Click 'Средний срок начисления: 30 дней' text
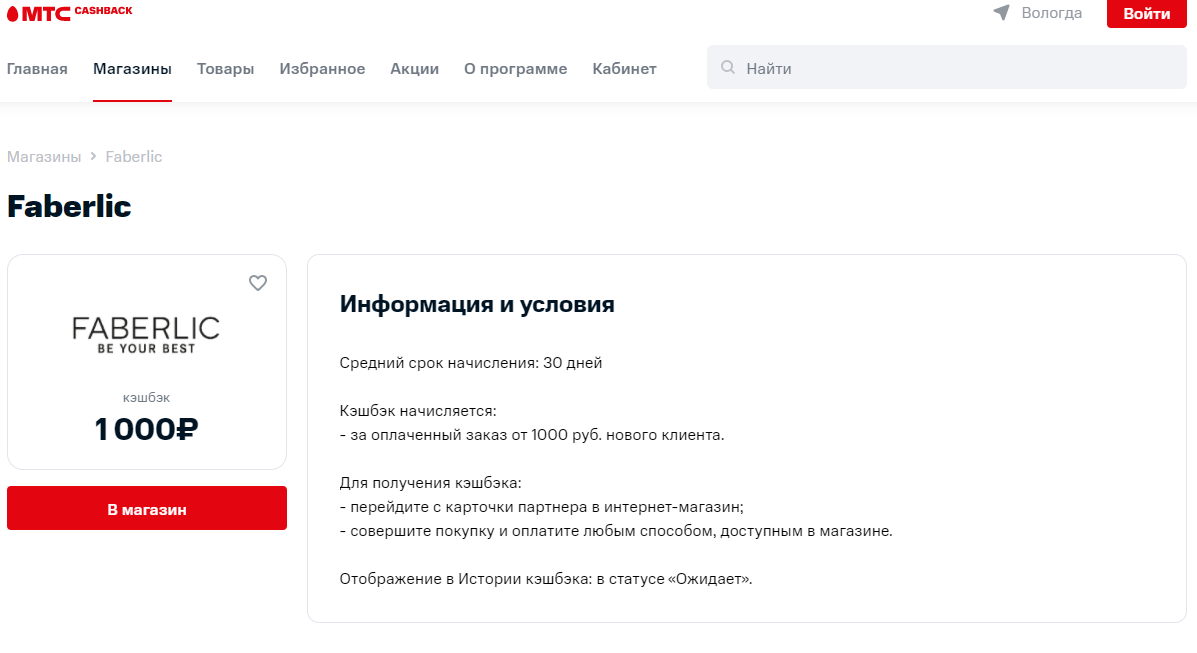The width and height of the screenshot is (1197, 653). pyautogui.click(x=471, y=363)
